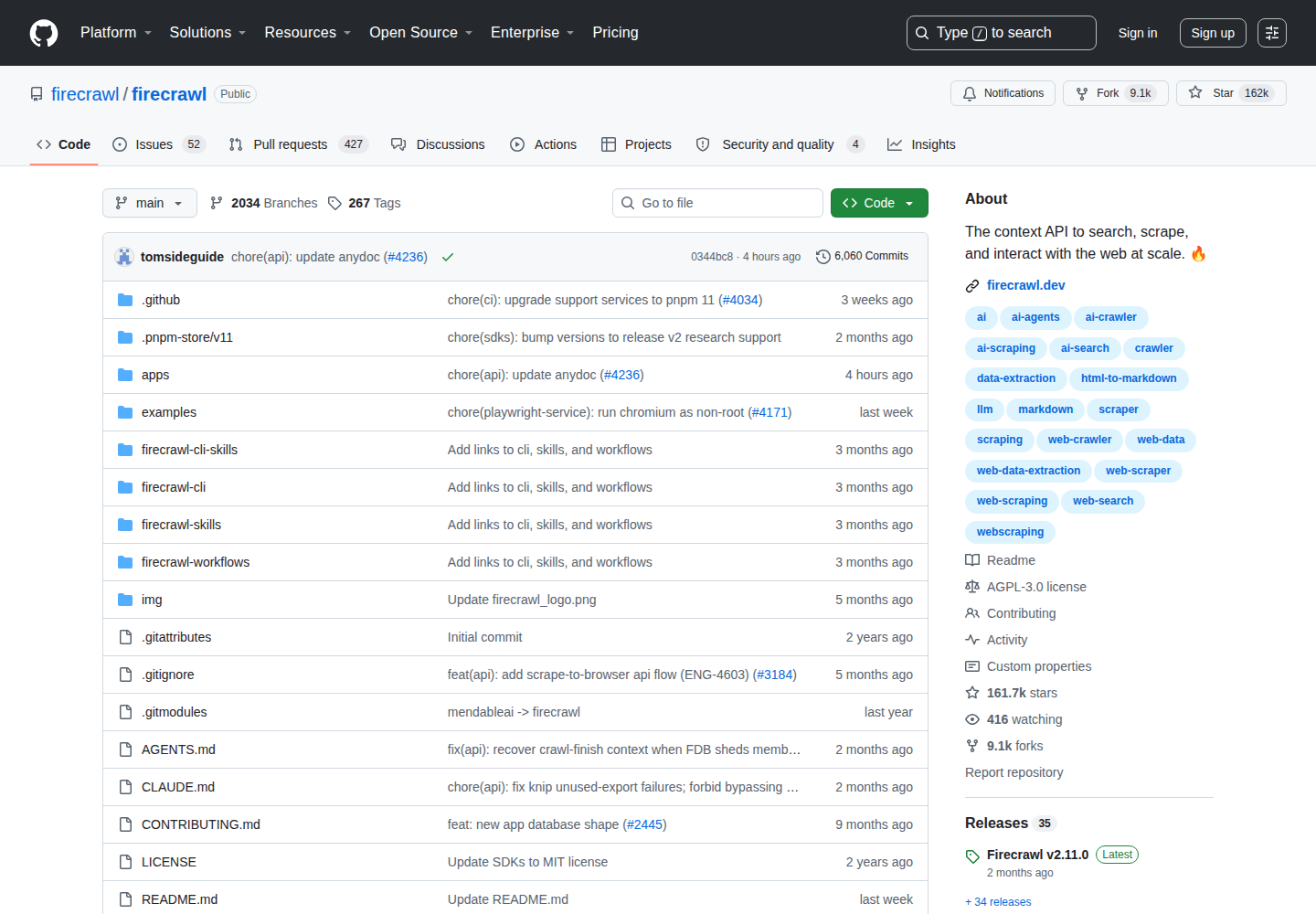Expand the Open Source menu
This screenshot has height=914, width=1316.
(x=421, y=33)
